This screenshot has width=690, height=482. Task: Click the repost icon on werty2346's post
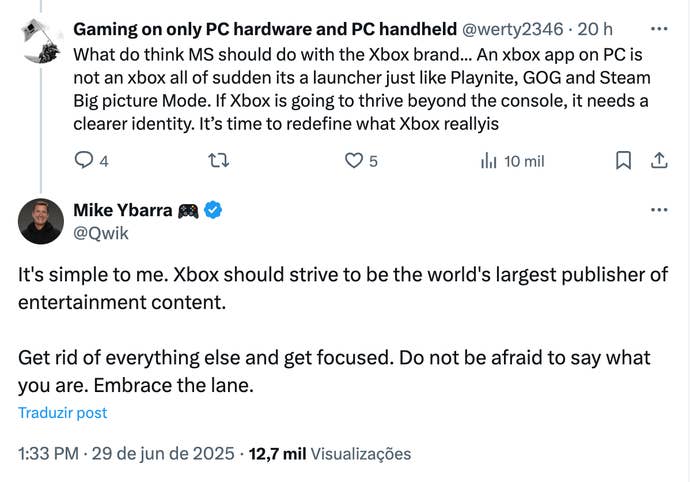click(216, 160)
